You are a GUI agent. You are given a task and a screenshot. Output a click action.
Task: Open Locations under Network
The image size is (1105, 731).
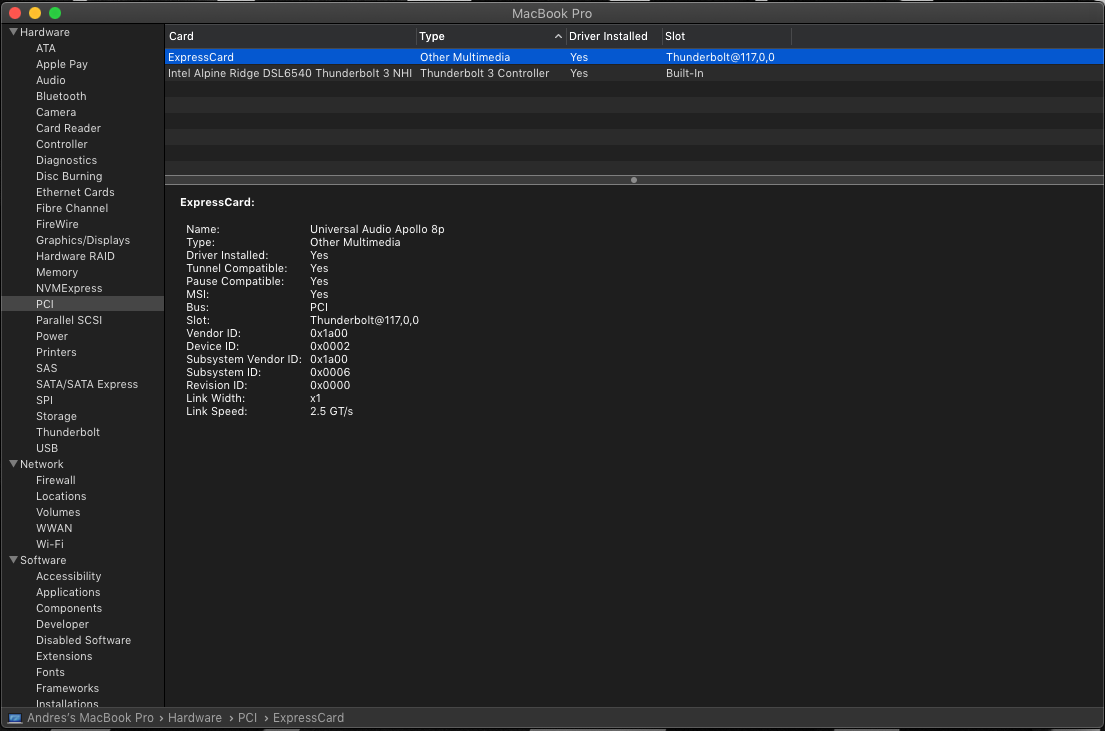click(61, 496)
